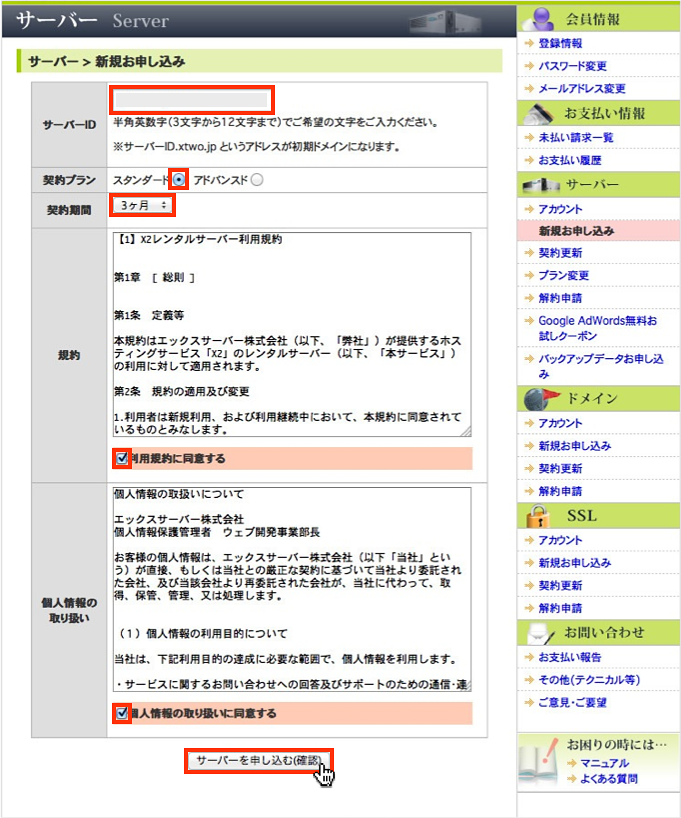
Task: Click inside the 規約 terms text area
Action: (292, 334)
